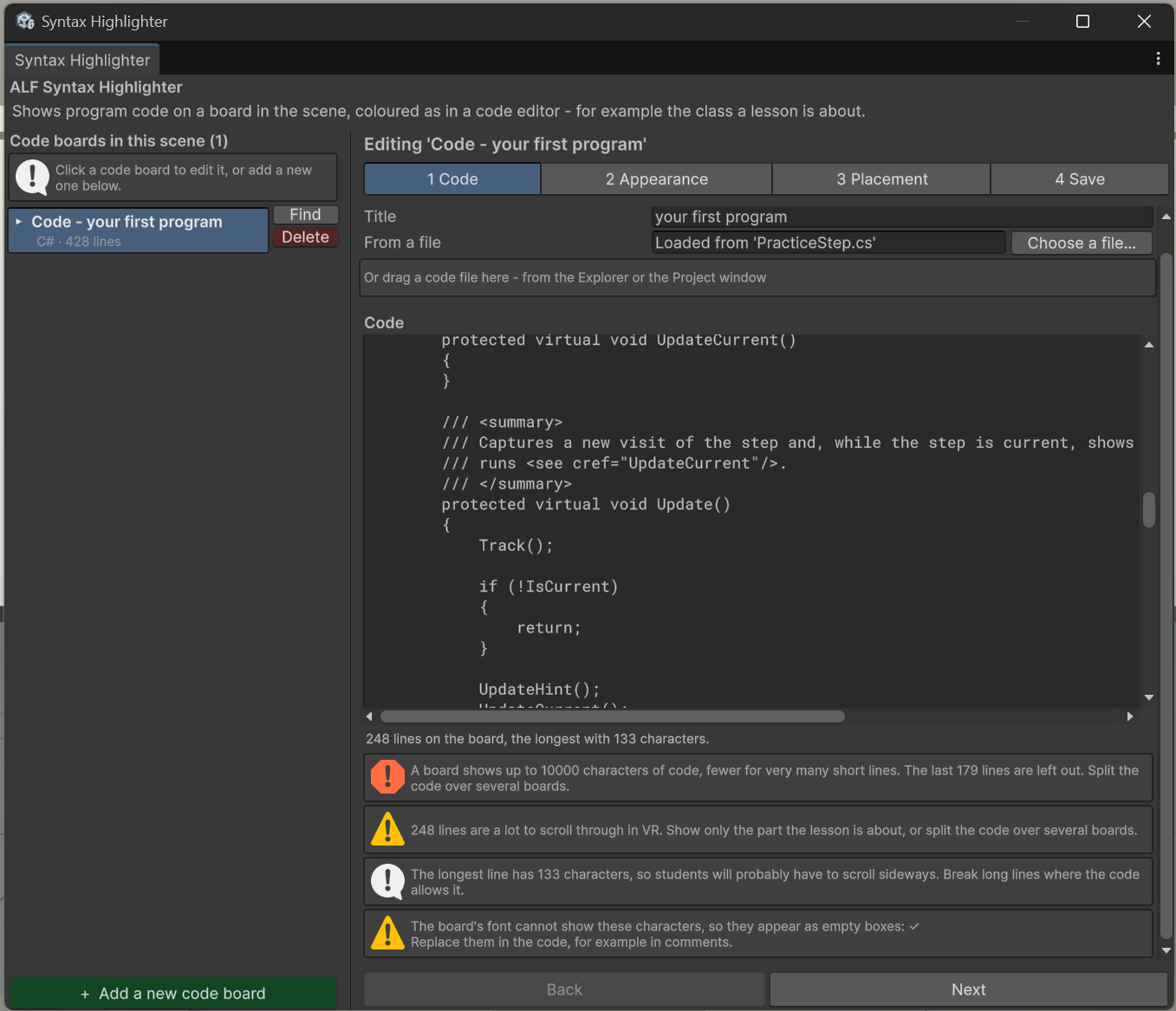Click the panel's top scroll arrow beside Title
The width and height of the screenshot is (1176, 1011).
[1166, 217]
